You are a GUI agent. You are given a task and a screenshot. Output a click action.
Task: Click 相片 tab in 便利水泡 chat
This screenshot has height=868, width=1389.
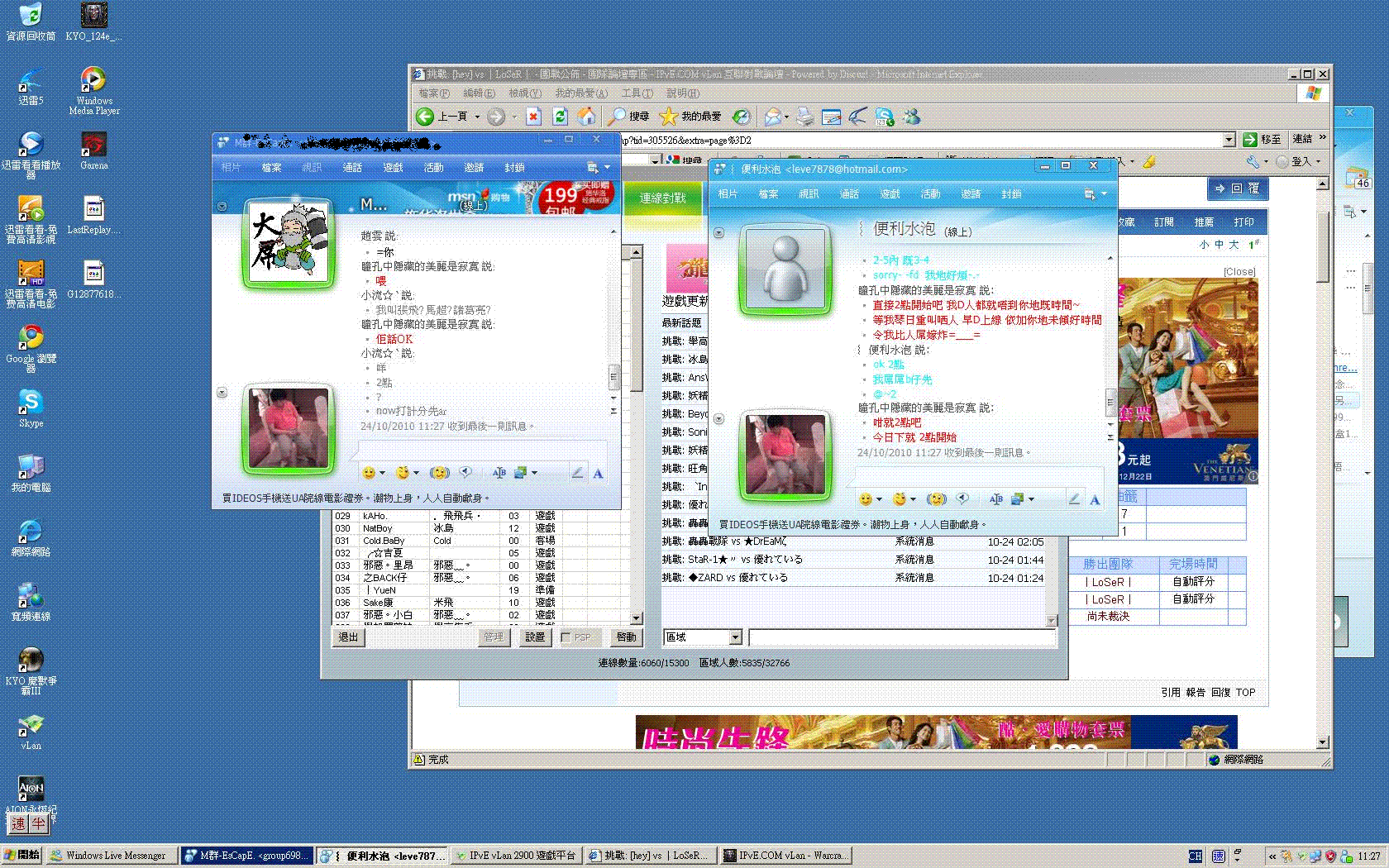[728, 194]
